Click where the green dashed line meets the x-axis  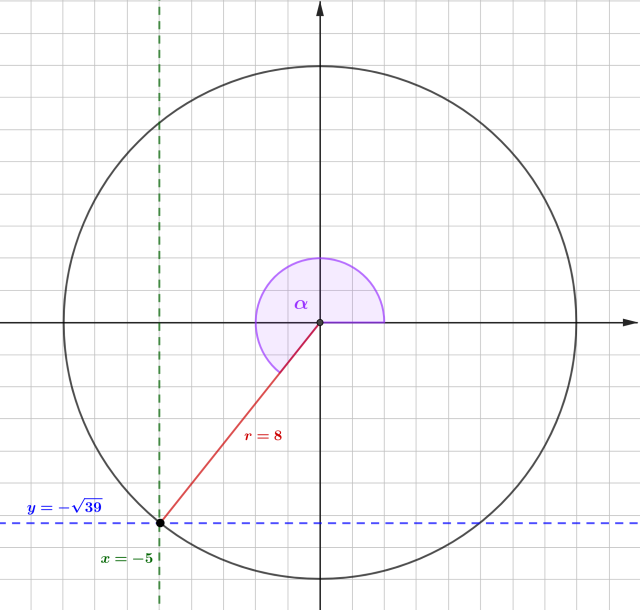pyautogui.click(x=160, y=322)
